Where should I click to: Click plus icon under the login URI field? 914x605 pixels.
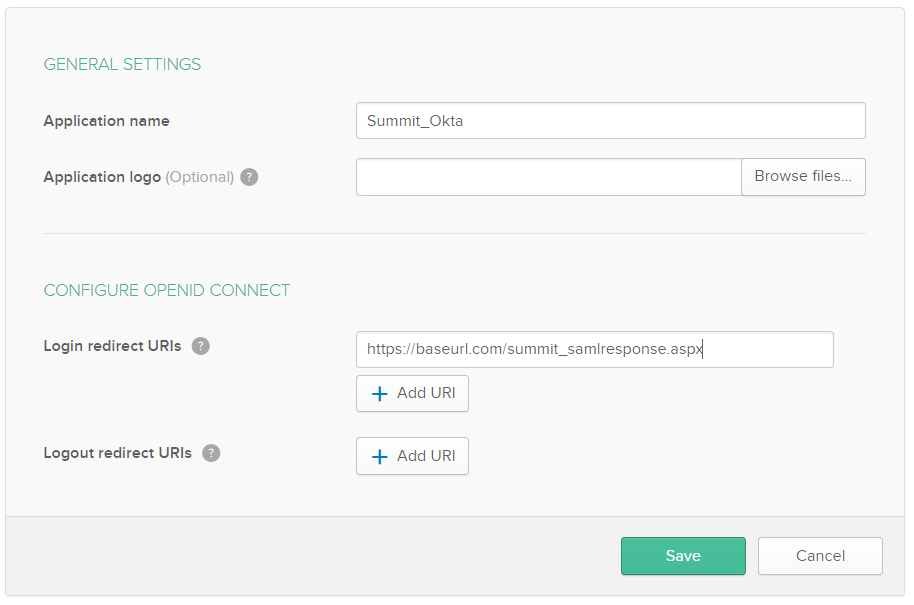tap(379, 394)
